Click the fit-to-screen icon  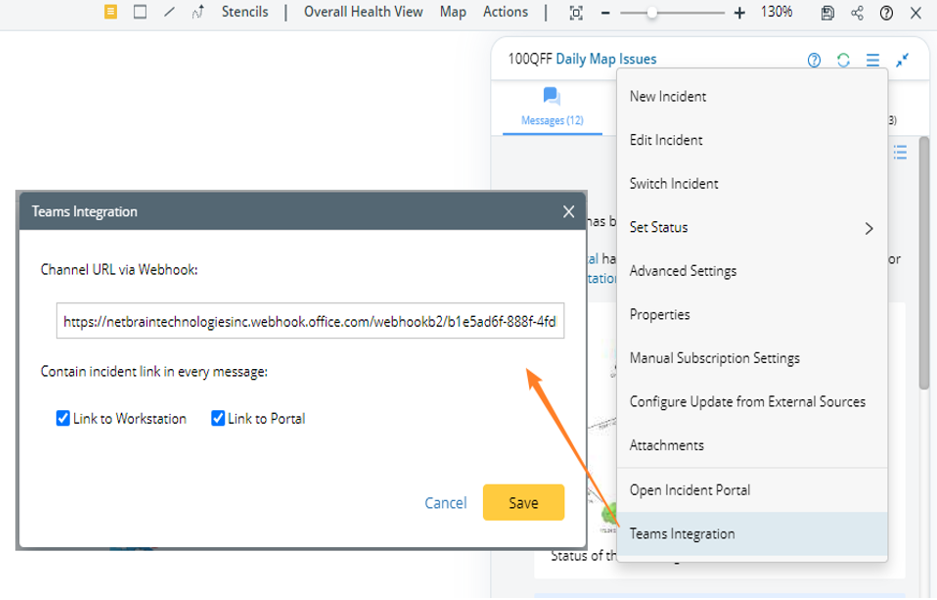[576, 13]
